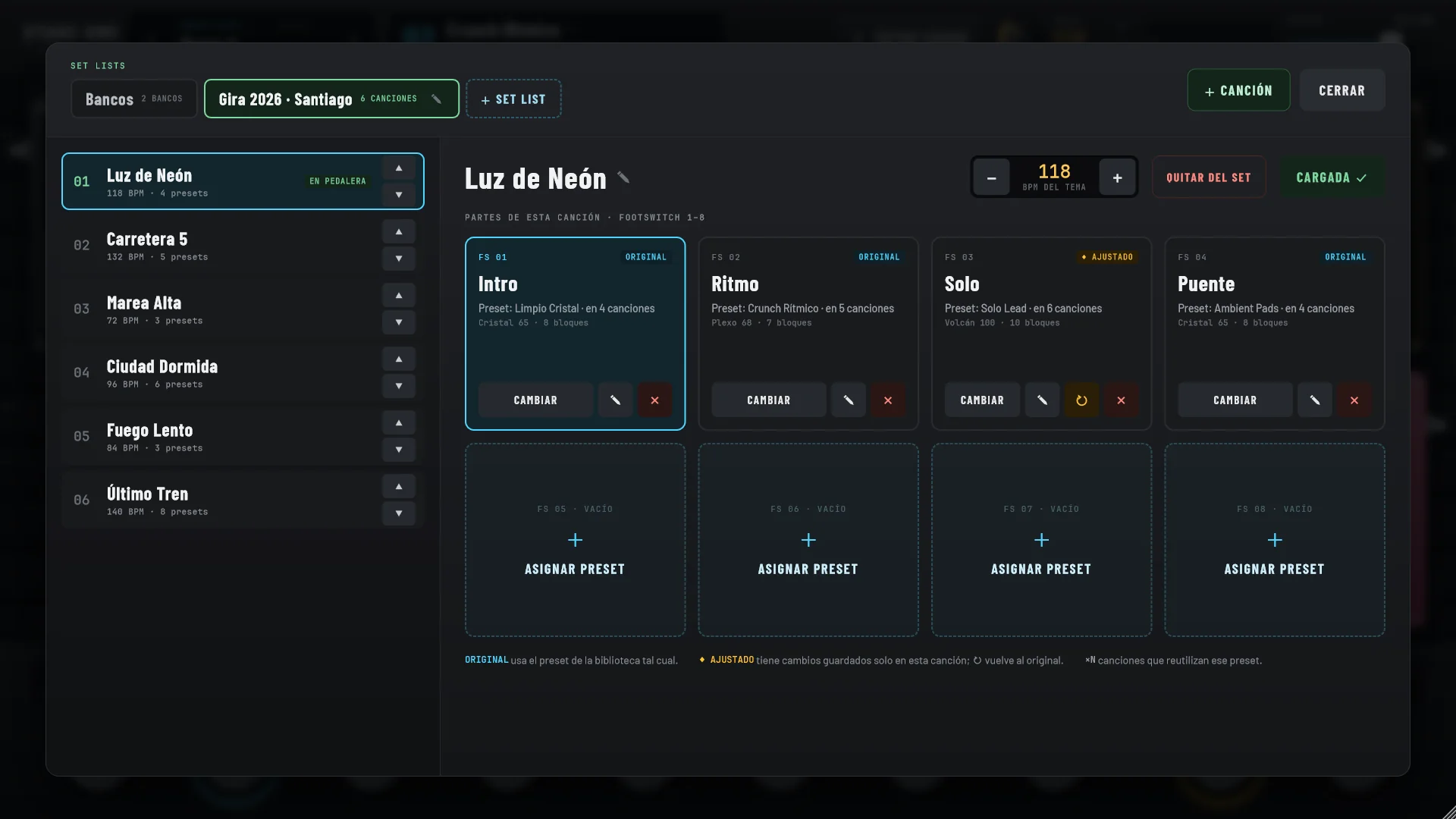Move Fuego Lento down in the set
This screenshot has width=1456, height=819.
click(399, 450)
